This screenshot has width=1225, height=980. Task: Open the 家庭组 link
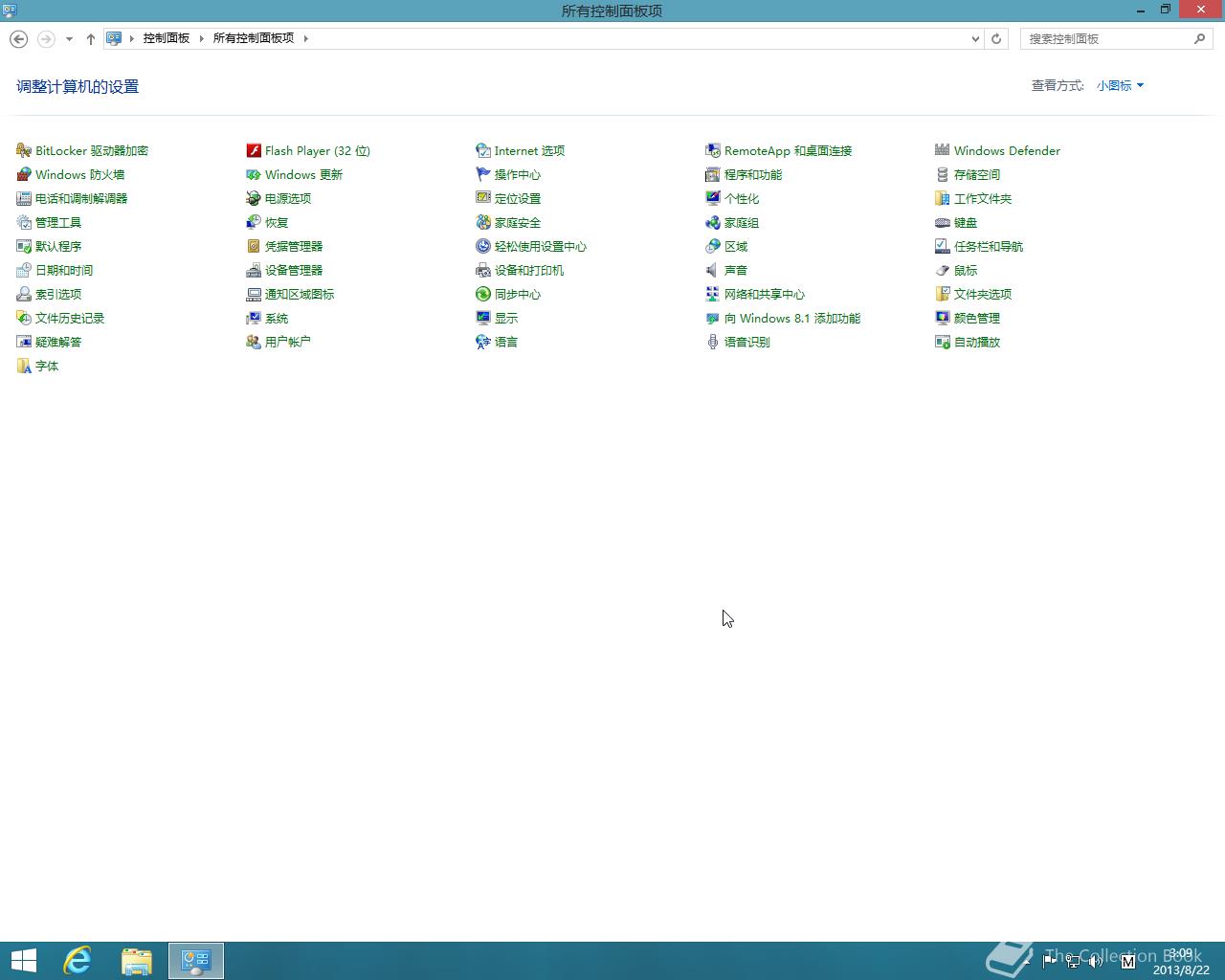coord(741,223)
